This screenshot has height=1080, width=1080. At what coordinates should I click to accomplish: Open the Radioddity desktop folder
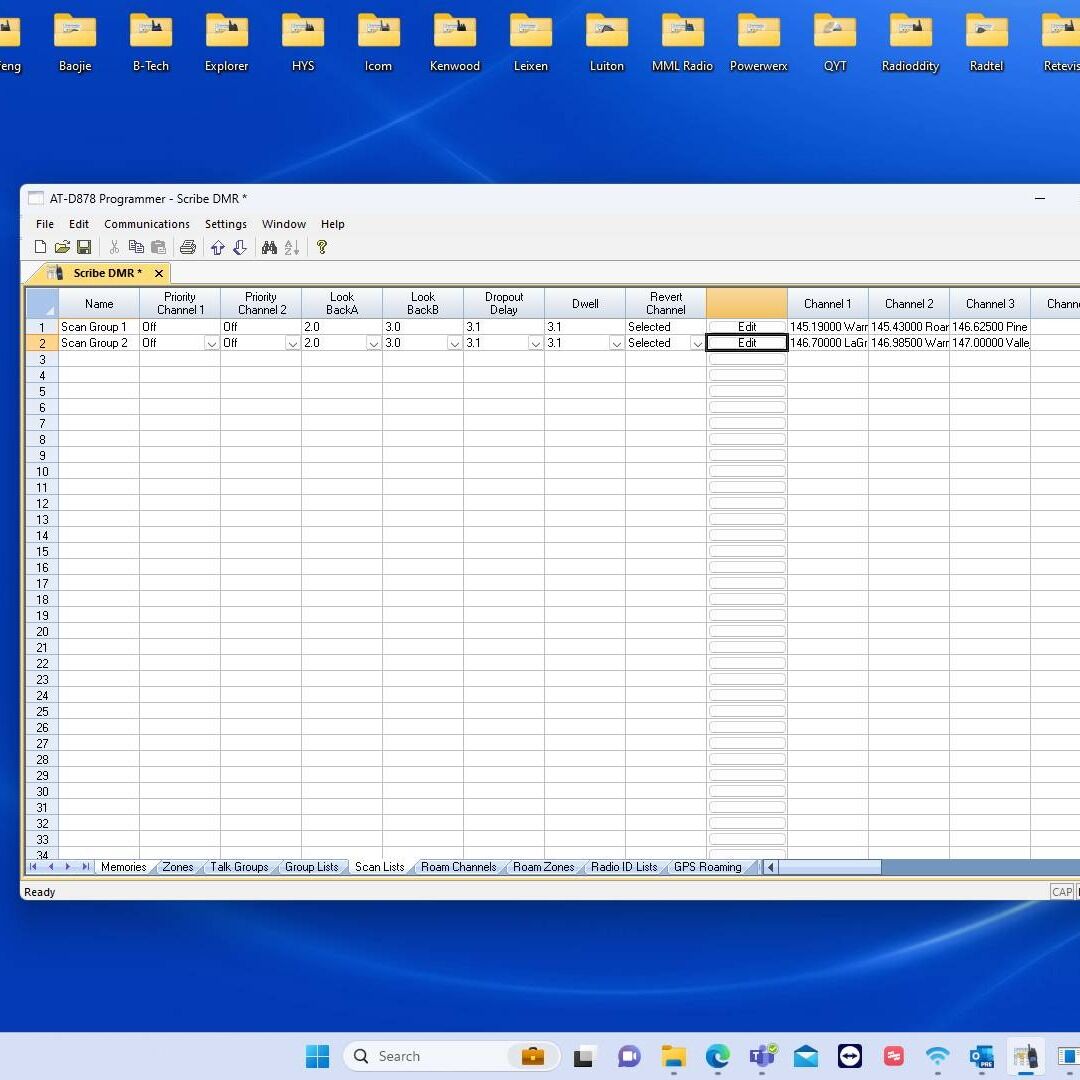pyautogui.click(x=911, y=43)
